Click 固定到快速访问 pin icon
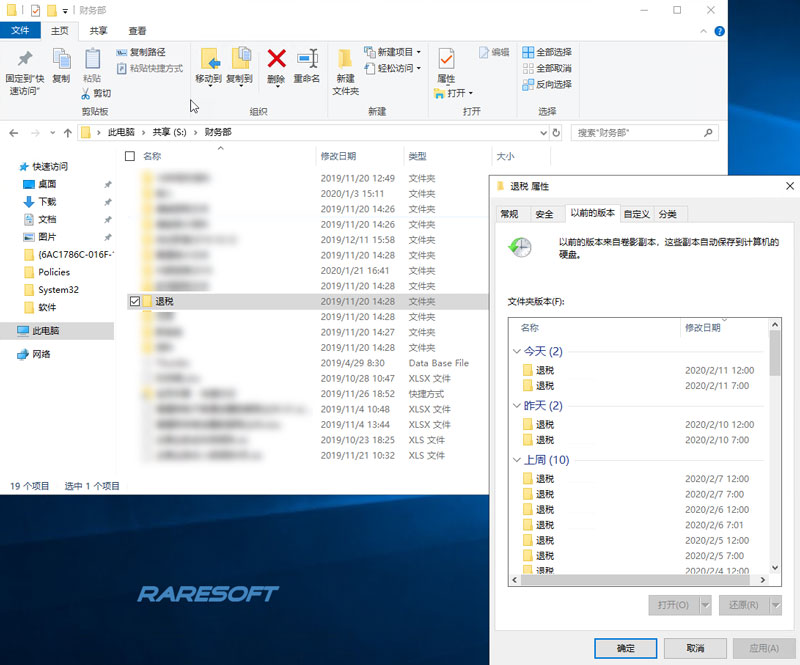Screen dimensions: 800x665 pos(25,59)
